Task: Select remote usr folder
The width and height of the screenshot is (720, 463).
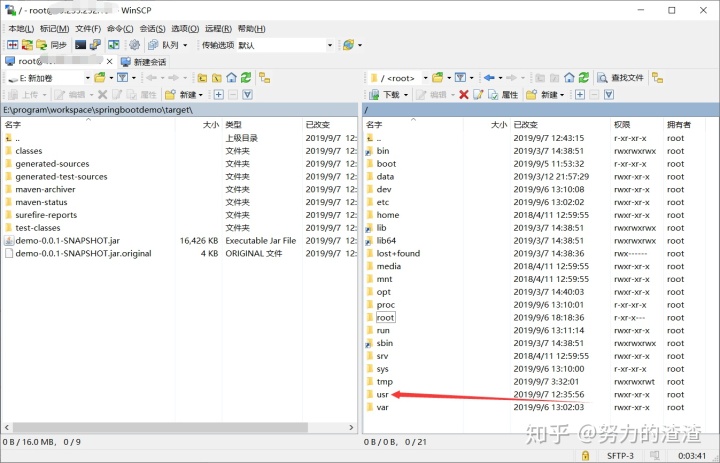Action: tap(382, 395)
